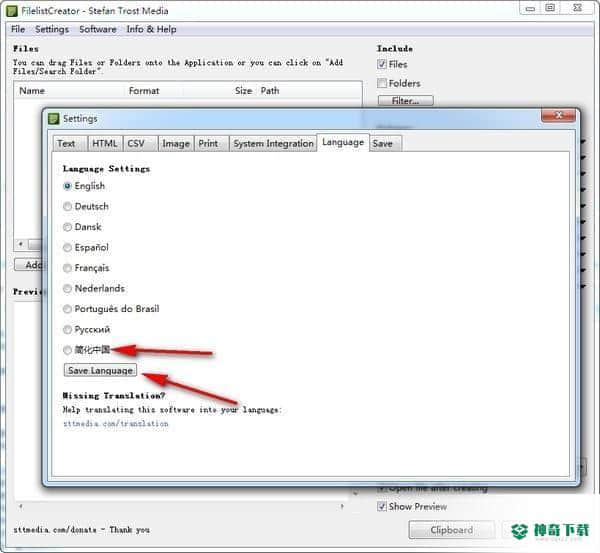Click the file list left scroll arrow
Screen dimensions: 600x553
[21, 244]
